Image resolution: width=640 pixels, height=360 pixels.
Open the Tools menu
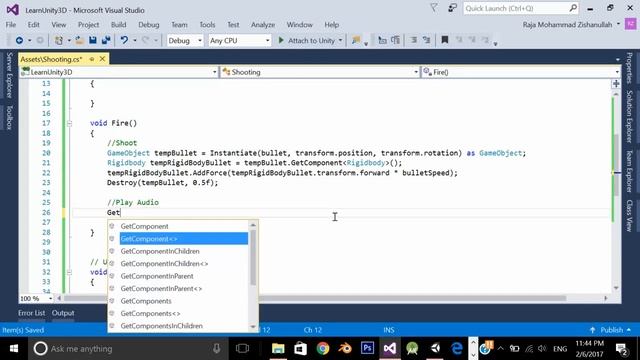point(207,24)
